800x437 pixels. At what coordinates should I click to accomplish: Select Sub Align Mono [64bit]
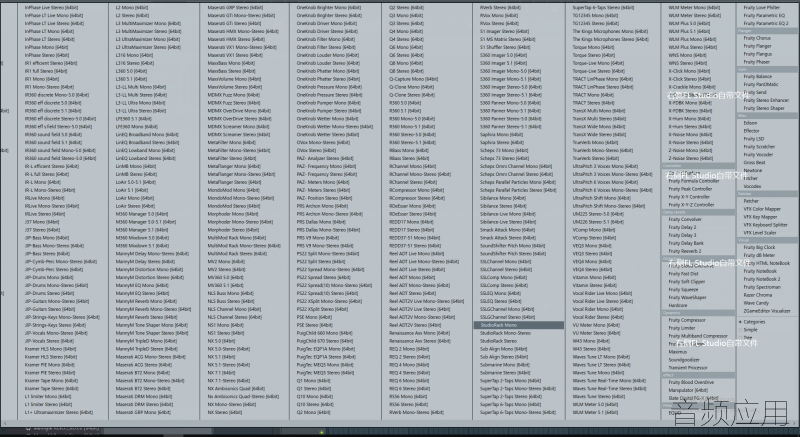point(504,349)
